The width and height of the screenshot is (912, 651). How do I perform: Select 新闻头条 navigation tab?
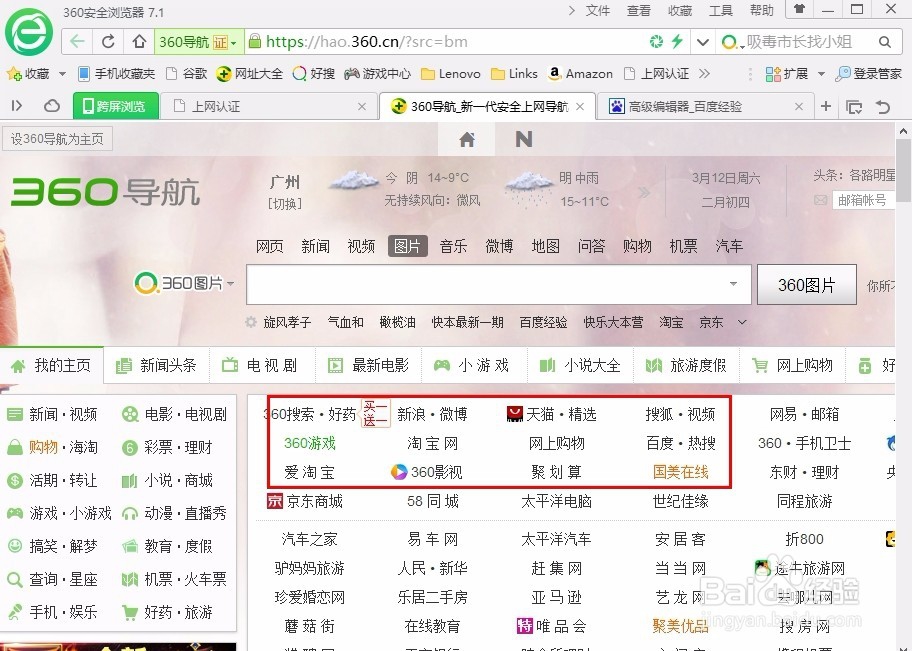156,365
